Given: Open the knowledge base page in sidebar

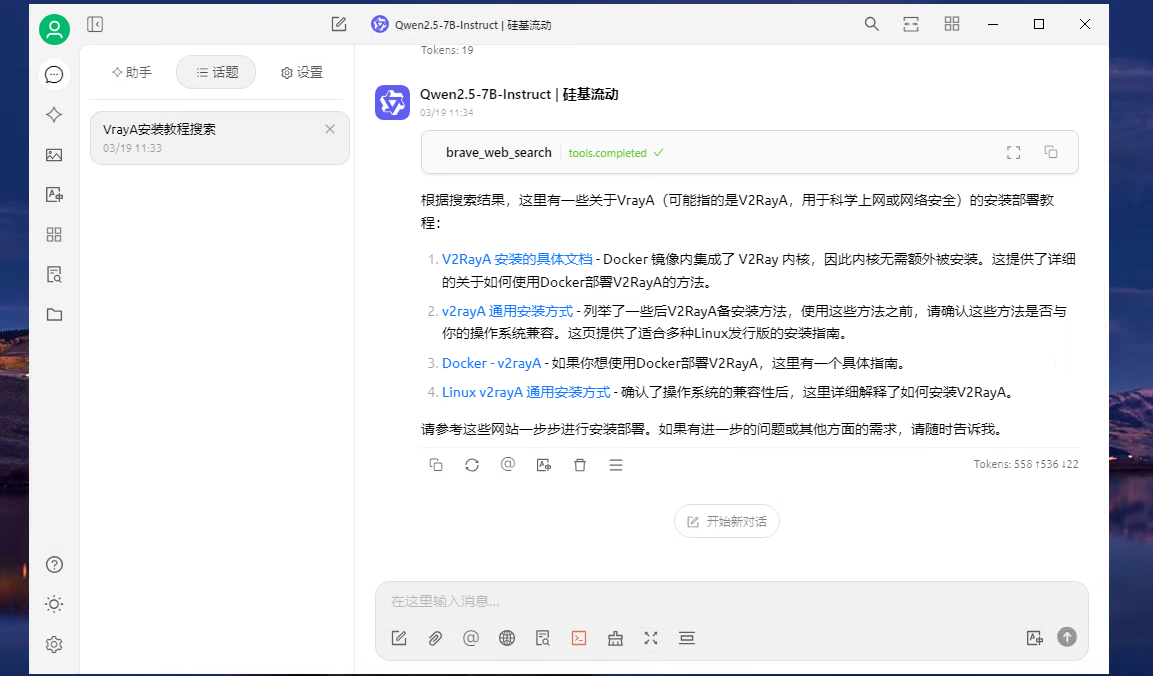Looking at the screenshot, I should point(54,274).
